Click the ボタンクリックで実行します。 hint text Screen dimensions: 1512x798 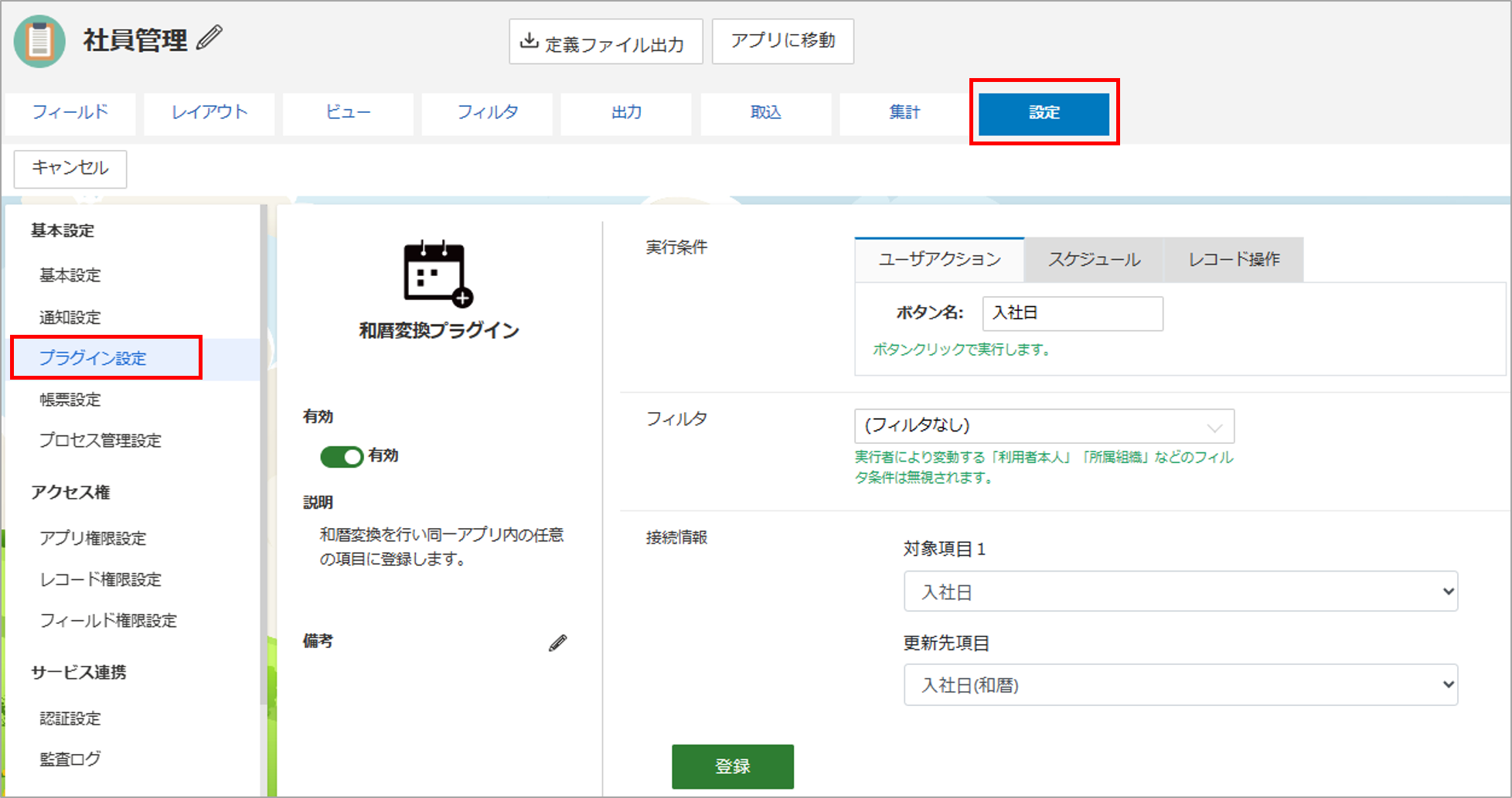click(x=961, y=350)
